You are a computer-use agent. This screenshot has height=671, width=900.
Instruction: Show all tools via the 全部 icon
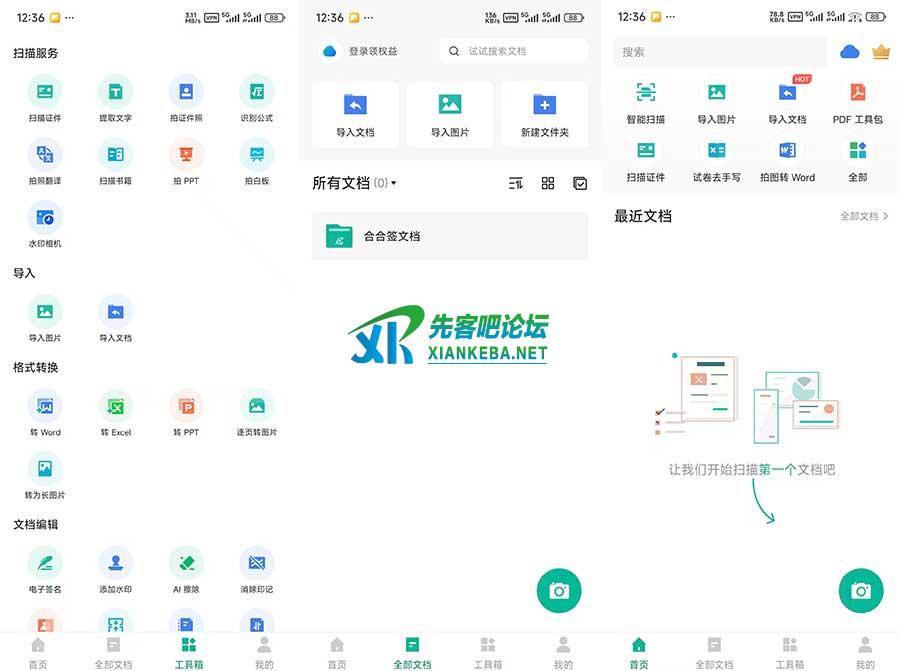point(857,158)
